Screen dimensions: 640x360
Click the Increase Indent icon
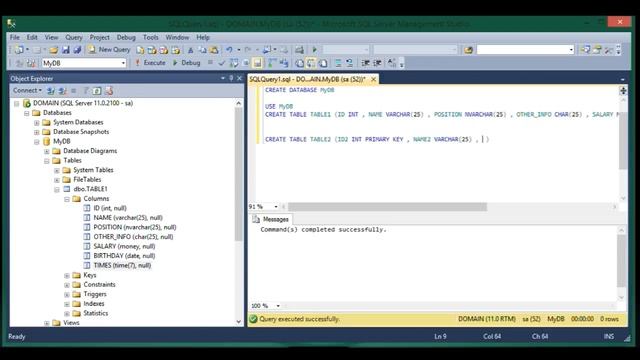click(x=377, y=63)
